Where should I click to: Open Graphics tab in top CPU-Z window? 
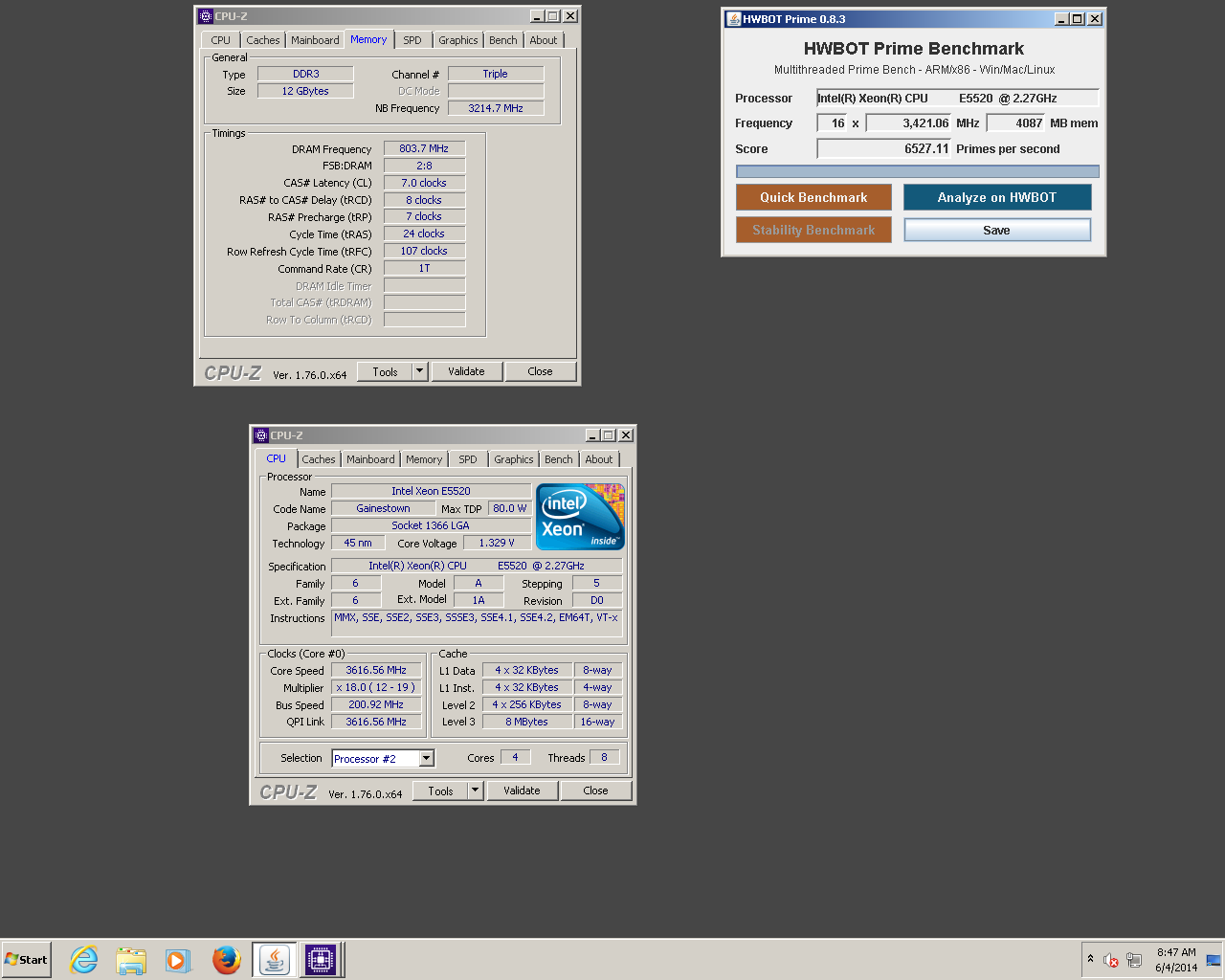457,40
